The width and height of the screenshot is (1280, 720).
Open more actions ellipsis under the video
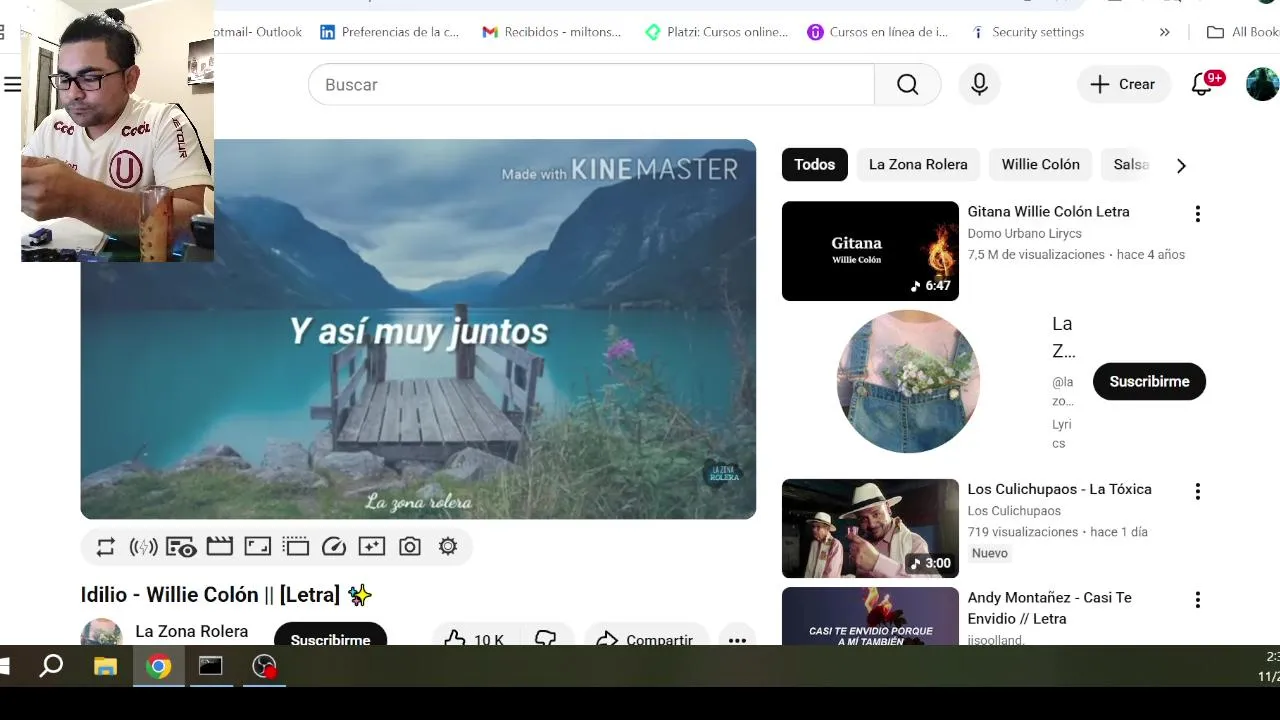(737, 640)
